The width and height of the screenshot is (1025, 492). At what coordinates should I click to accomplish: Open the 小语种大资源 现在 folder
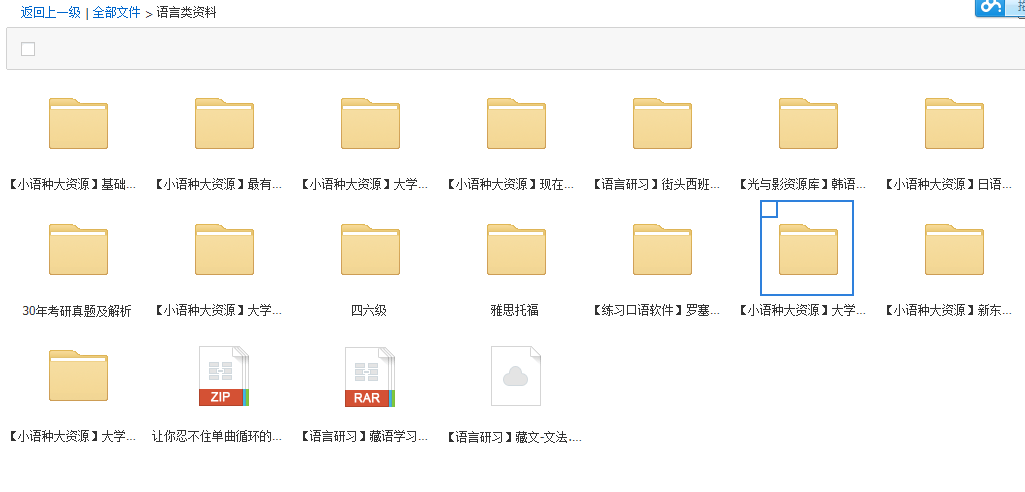[516, 123]
